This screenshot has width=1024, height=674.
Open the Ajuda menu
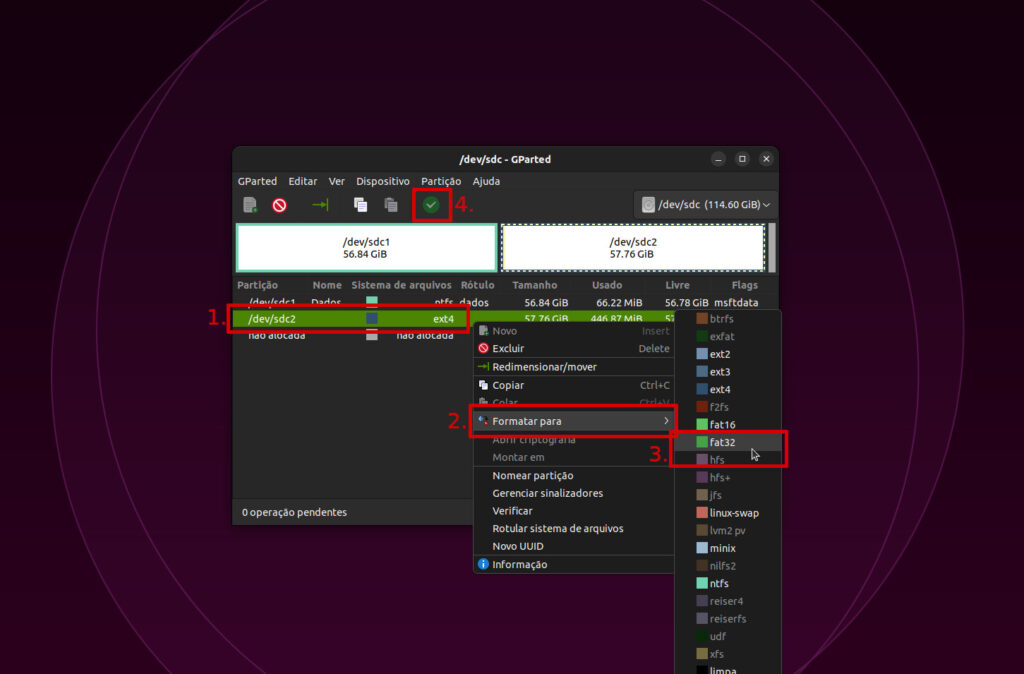point(486,182)
